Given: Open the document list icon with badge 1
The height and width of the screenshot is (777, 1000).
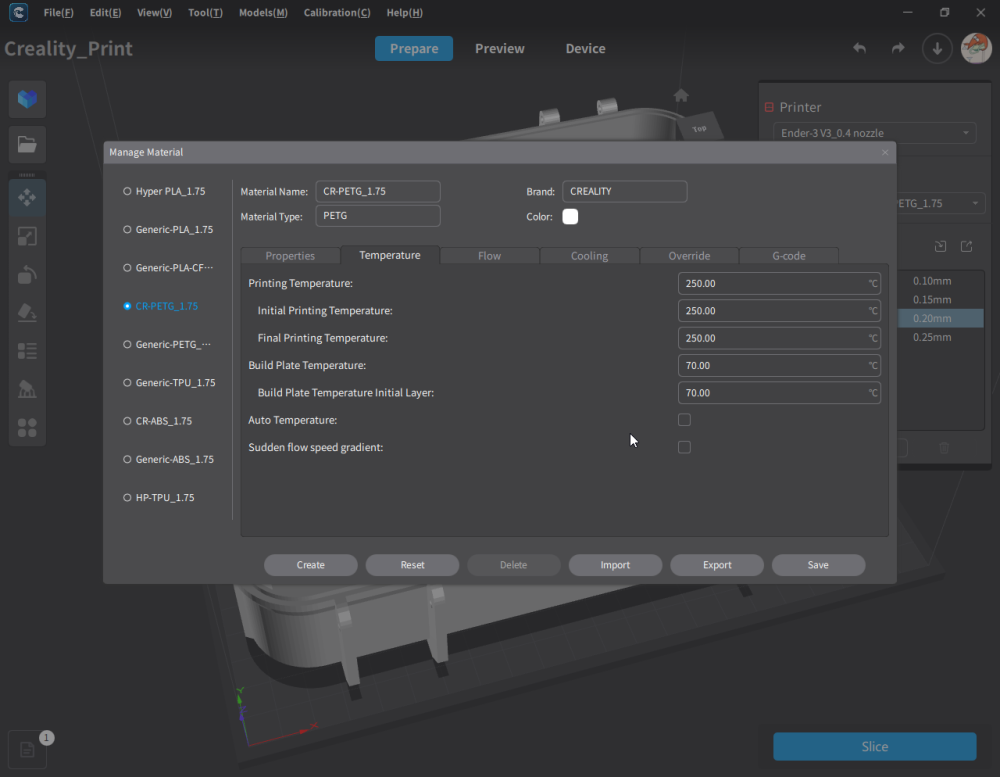Looking at the screenshot, I should (x=27, y=749).
